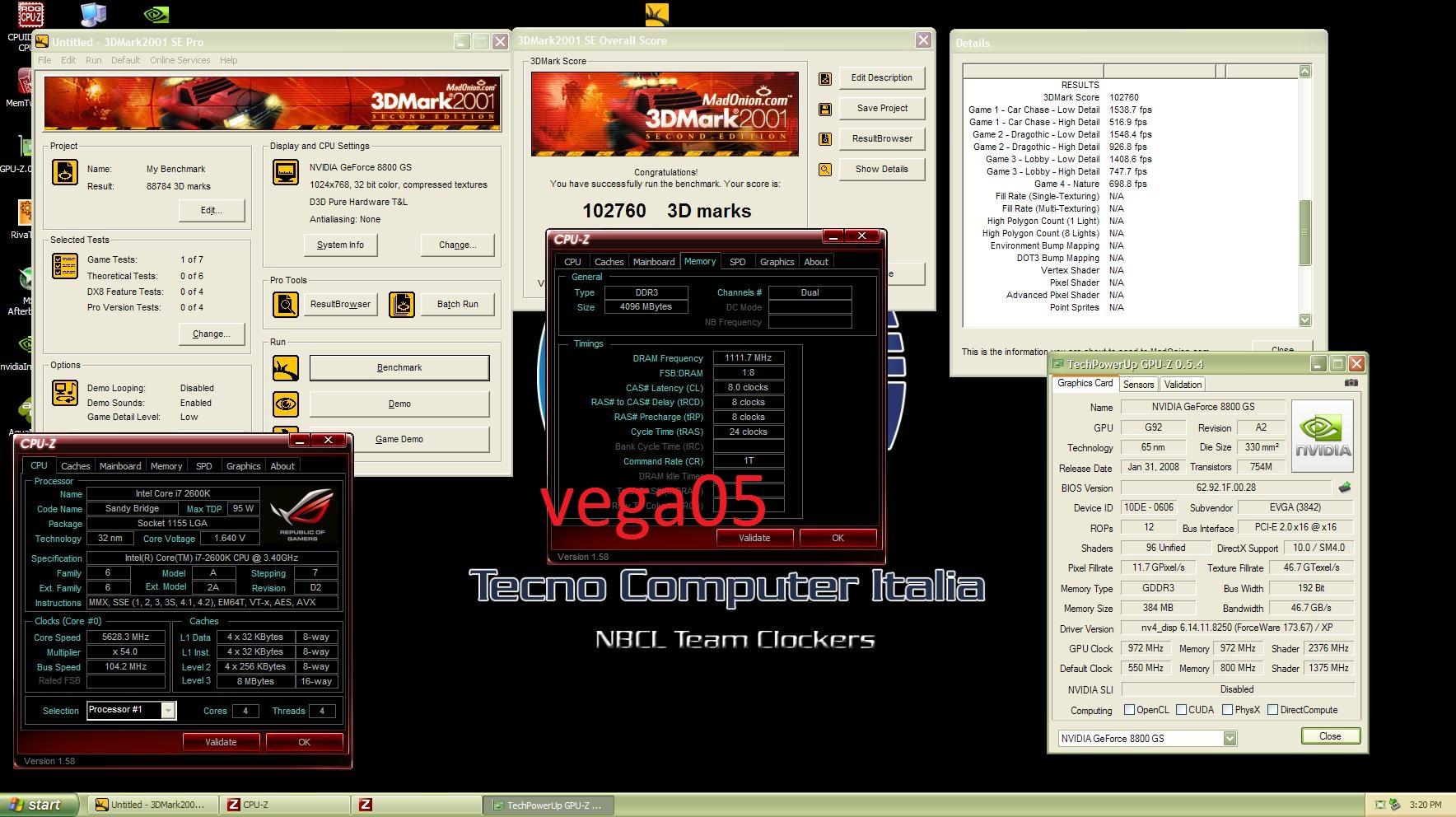Open the CPUID CPU-Z desktop icon

30,16
